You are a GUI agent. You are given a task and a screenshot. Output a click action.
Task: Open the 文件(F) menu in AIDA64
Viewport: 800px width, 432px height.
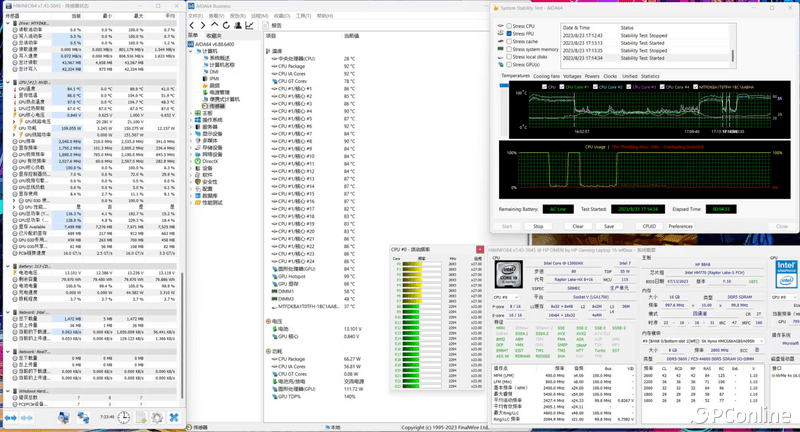(196, 16)
